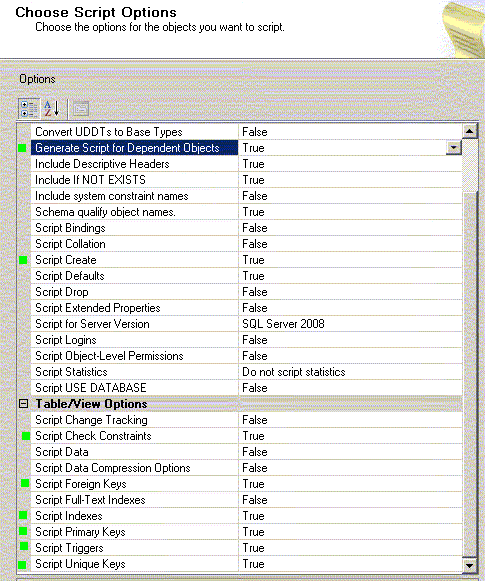Click False value for Script Collation

click(255, 244)
